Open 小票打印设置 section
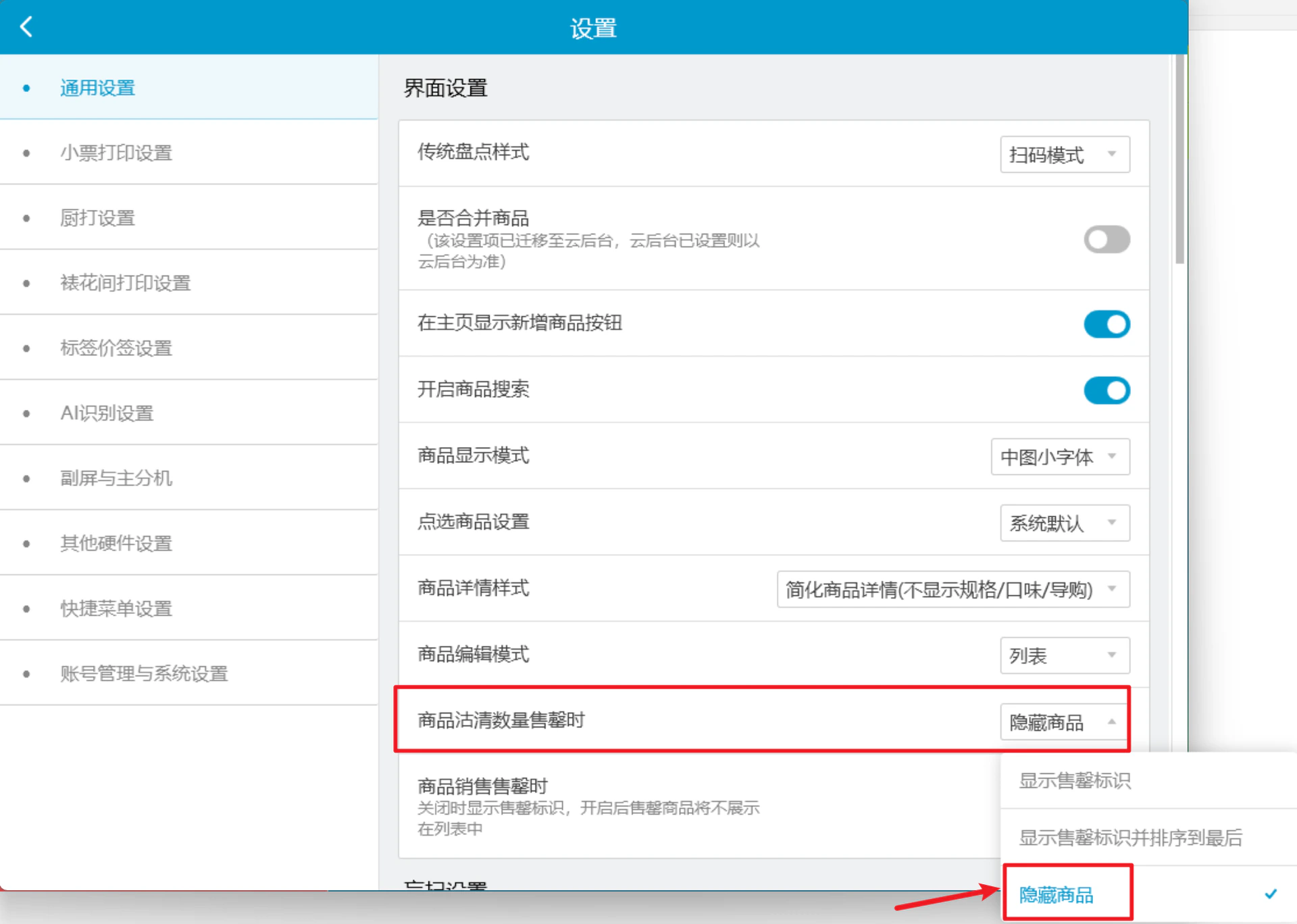1297x924 pixels. (189, 153)
